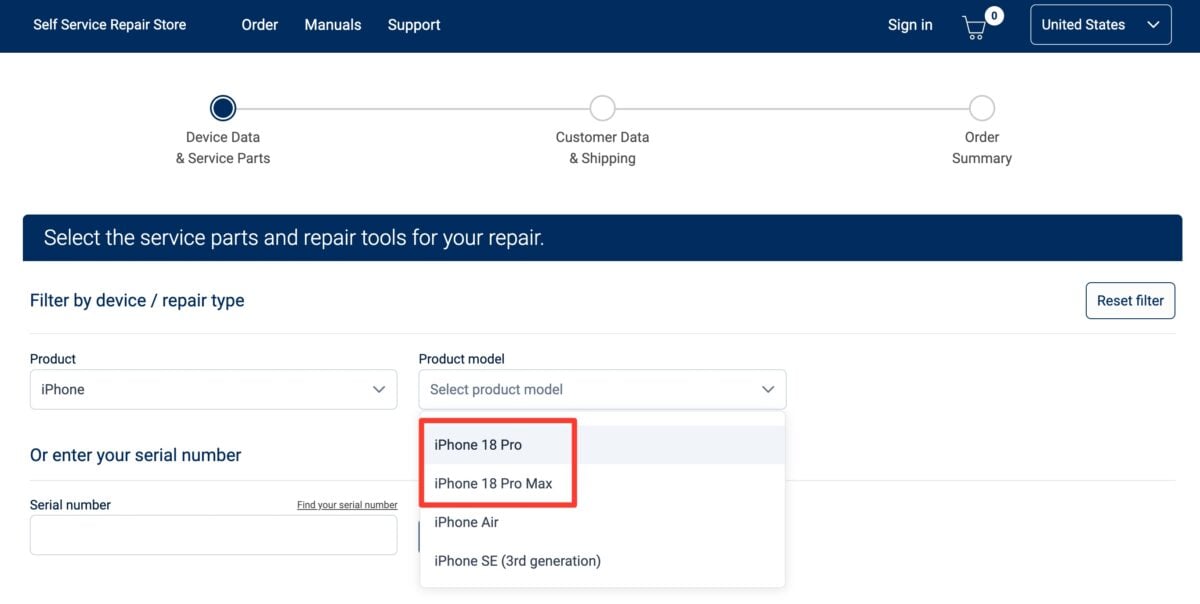Select the Device Data & Service Parts step circle
Viewport: 1200px width, 604px height.
point(223,108)
